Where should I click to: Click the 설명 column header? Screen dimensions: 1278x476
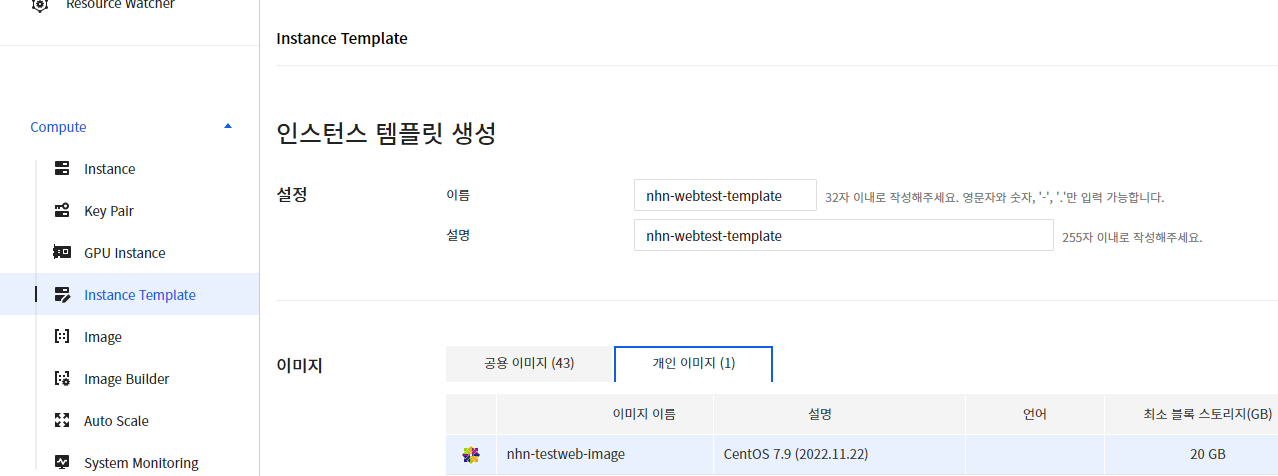[840, 414]
